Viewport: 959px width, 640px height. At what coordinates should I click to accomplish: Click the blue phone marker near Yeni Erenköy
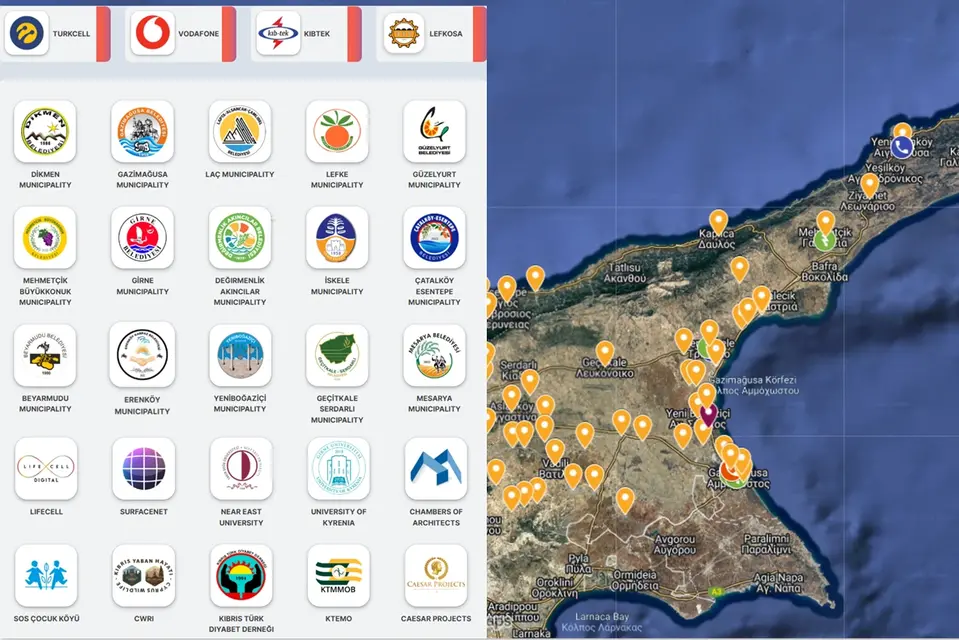(x=902, y=147)
